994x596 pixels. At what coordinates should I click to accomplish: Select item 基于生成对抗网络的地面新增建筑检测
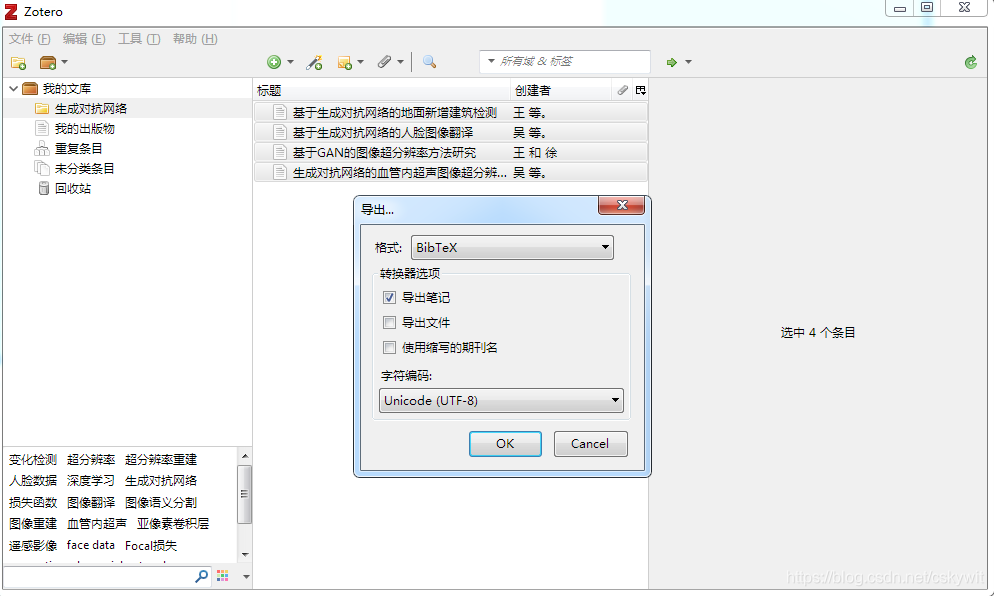(451, 113)
